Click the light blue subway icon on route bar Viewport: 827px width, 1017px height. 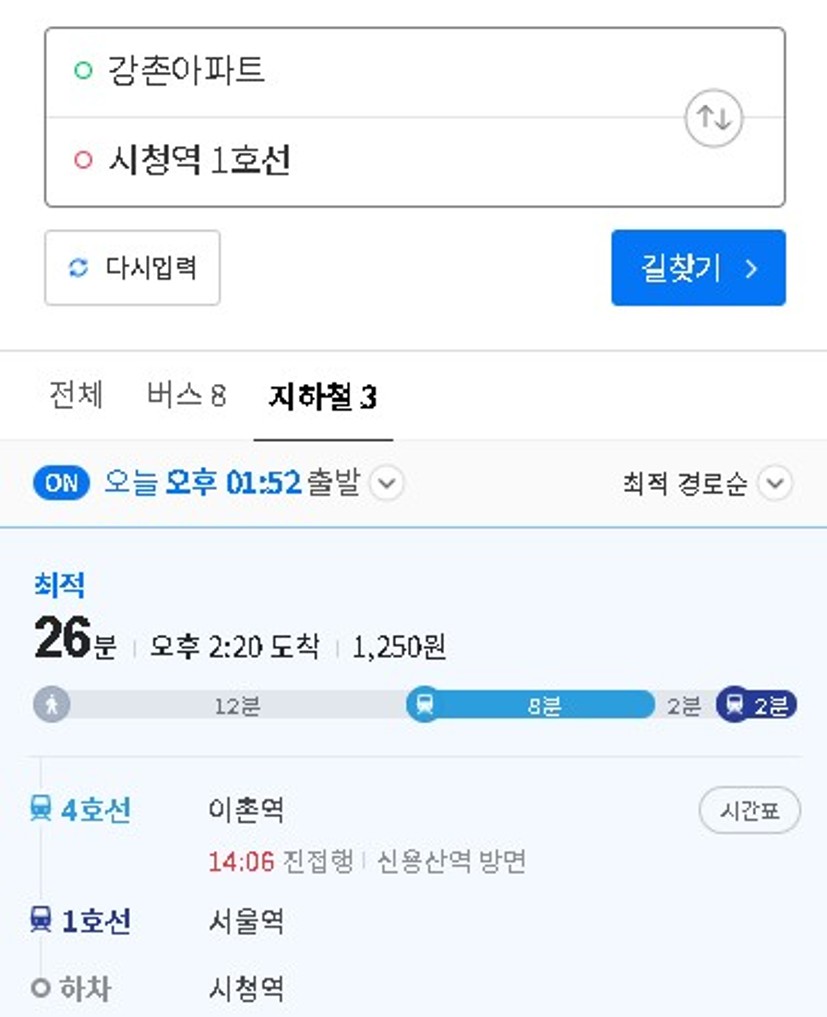point(424,704)
